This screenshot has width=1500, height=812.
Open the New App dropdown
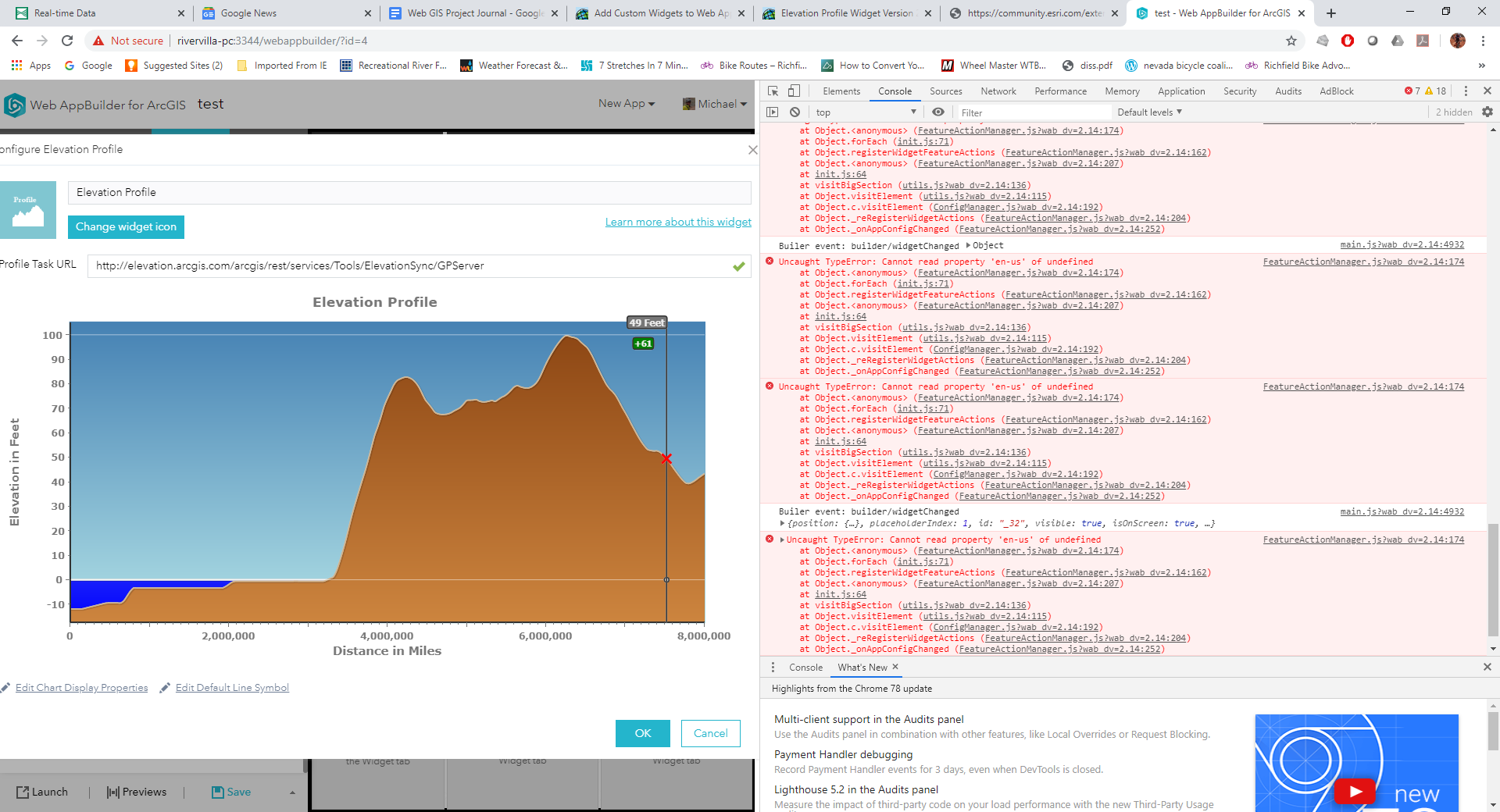626,103
